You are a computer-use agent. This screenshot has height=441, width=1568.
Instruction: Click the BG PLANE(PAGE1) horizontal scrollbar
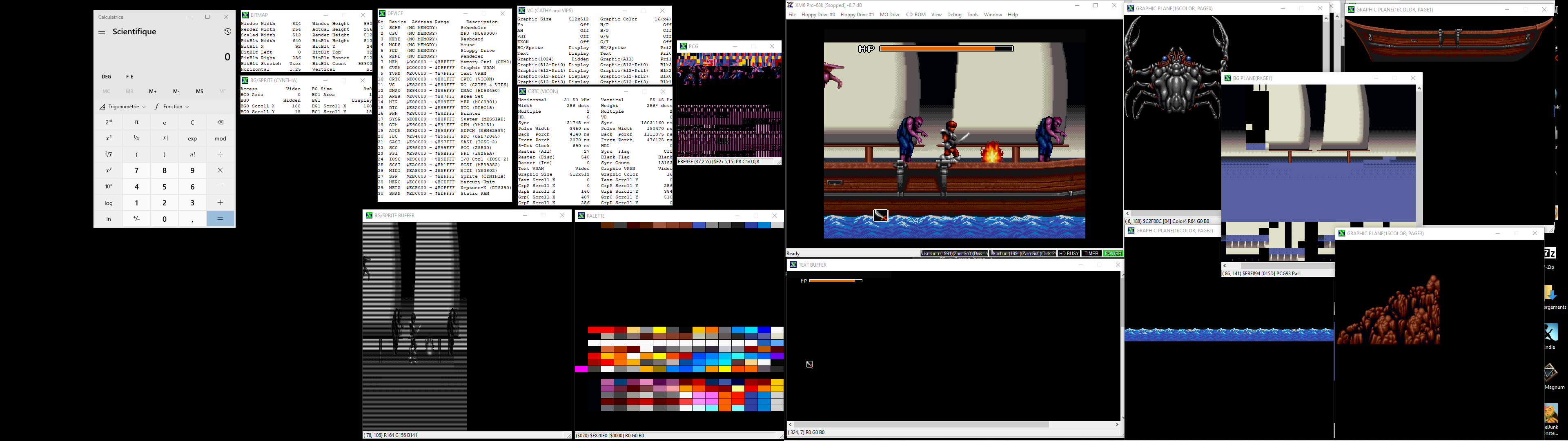coord(1278,265)
